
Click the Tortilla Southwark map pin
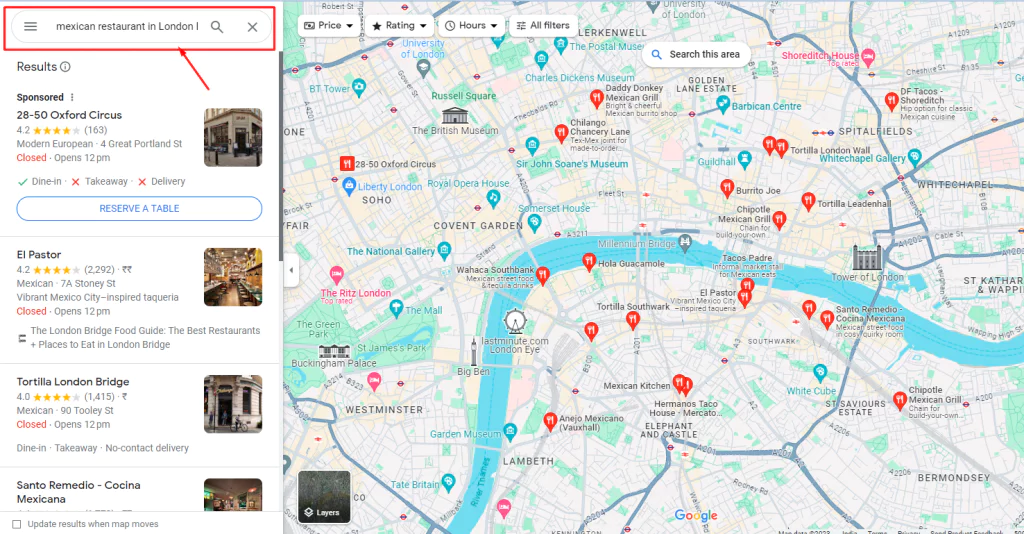tap(632, 320)
